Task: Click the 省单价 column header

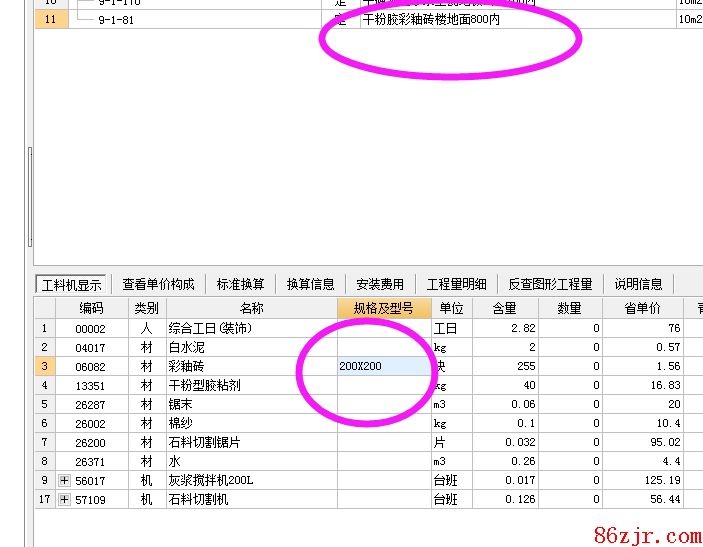Action: point(647,308)
